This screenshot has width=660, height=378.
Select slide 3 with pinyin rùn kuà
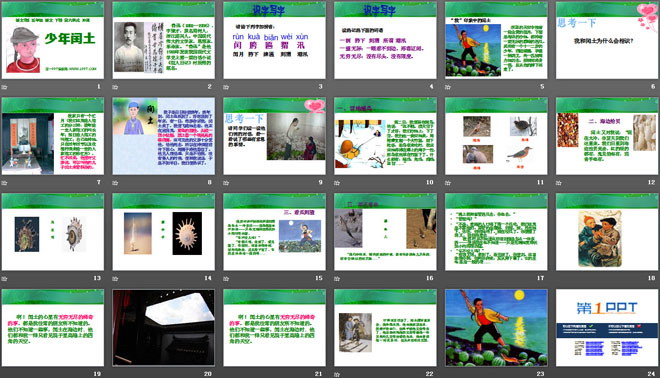point(274,40)
